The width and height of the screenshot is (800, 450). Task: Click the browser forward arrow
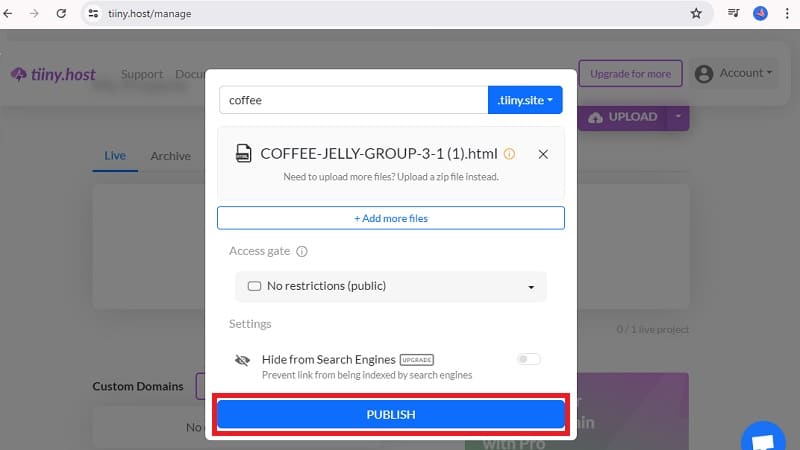pyautogui.click(x=34, y=13)
